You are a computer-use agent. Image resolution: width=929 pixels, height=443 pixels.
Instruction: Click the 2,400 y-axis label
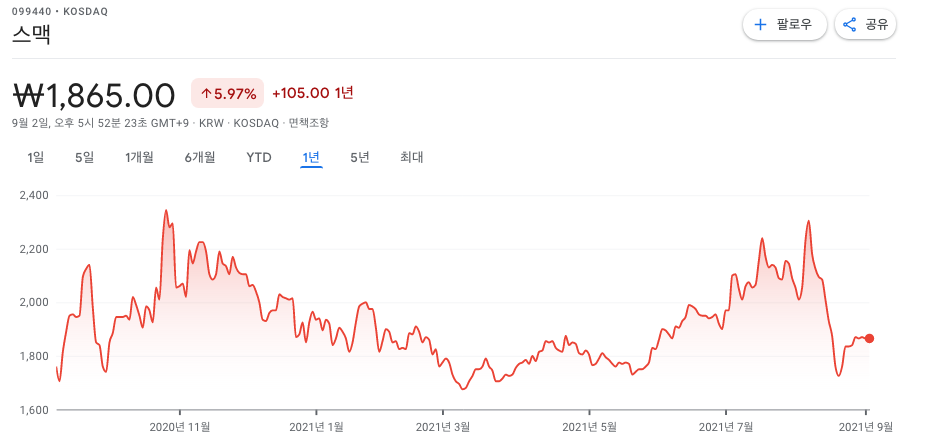coord(36,195)
